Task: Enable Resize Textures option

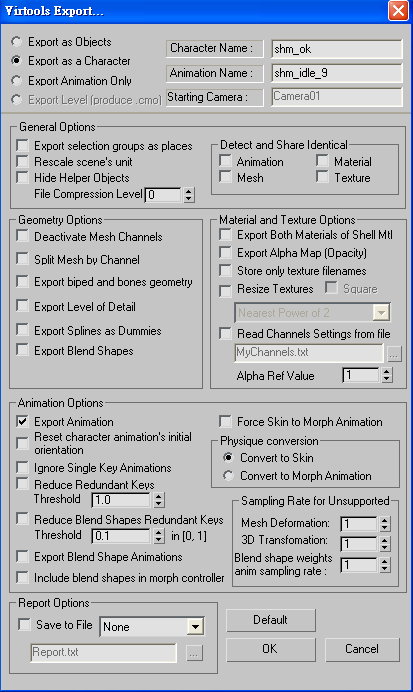Action: [x=225, y=290]
